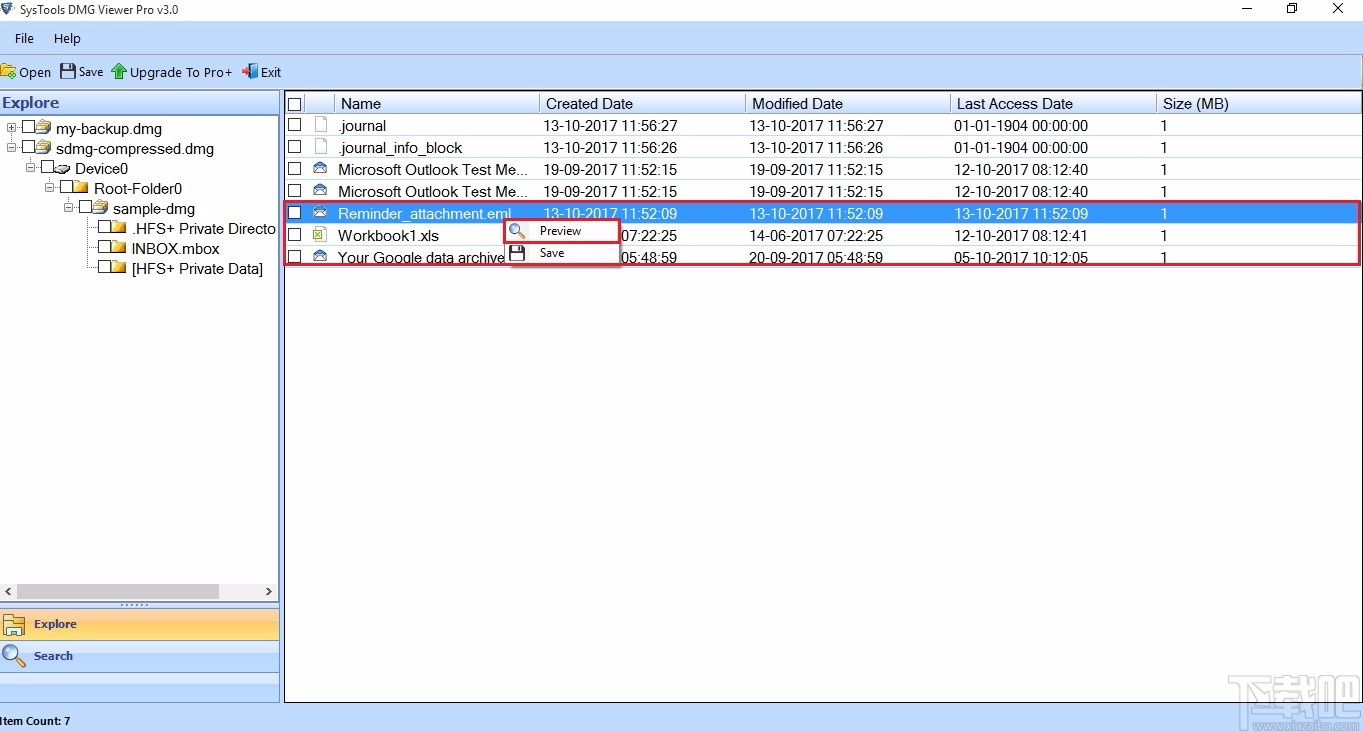
Task: Check the Workbook1.xls row checkbox
Action: 294,234
